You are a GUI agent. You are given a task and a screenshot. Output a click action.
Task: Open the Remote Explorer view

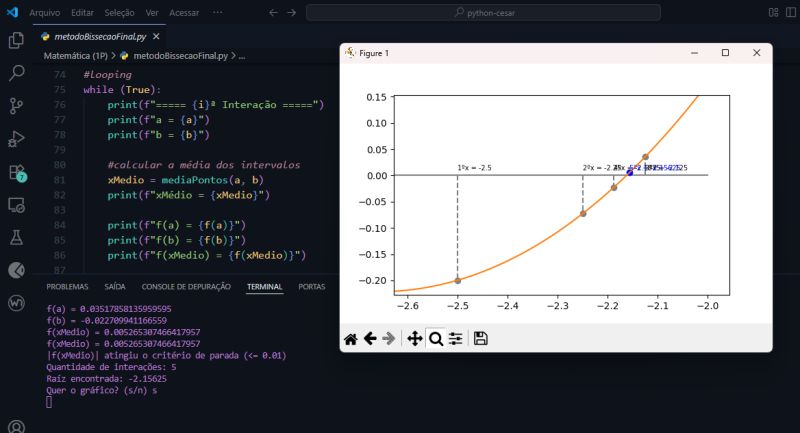(16, 205)
